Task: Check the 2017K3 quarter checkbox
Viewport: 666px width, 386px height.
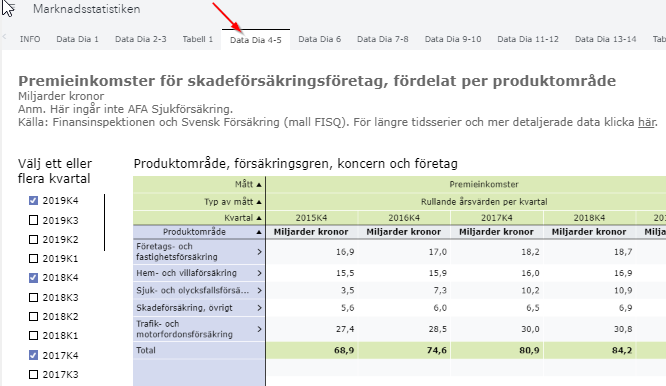Action: pyautogui.click(x=33, y=375)
